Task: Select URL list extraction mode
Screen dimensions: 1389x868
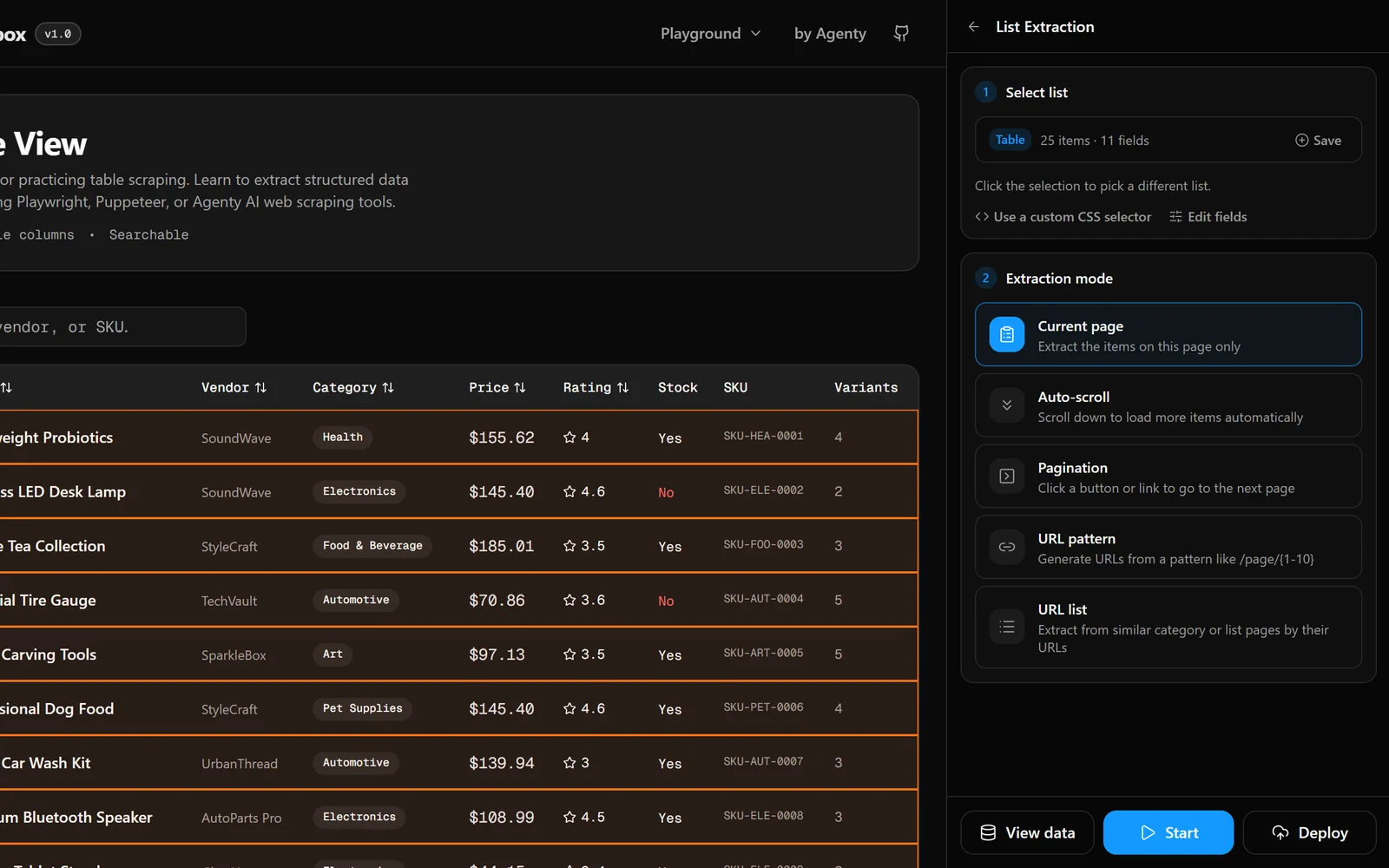Action: [x=1168, y=627]
